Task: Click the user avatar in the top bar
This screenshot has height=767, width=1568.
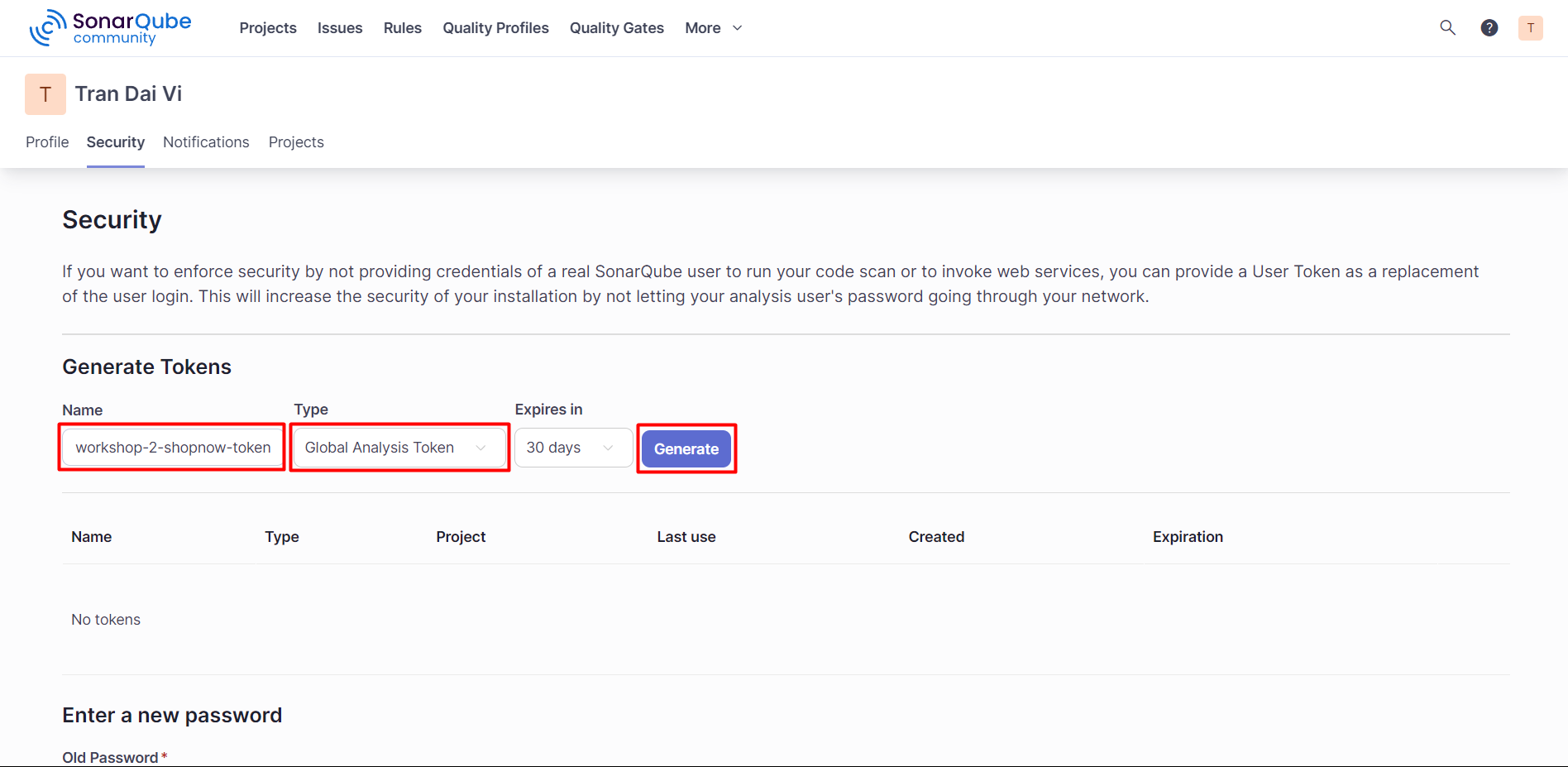Action: [x=1531, y=27]
